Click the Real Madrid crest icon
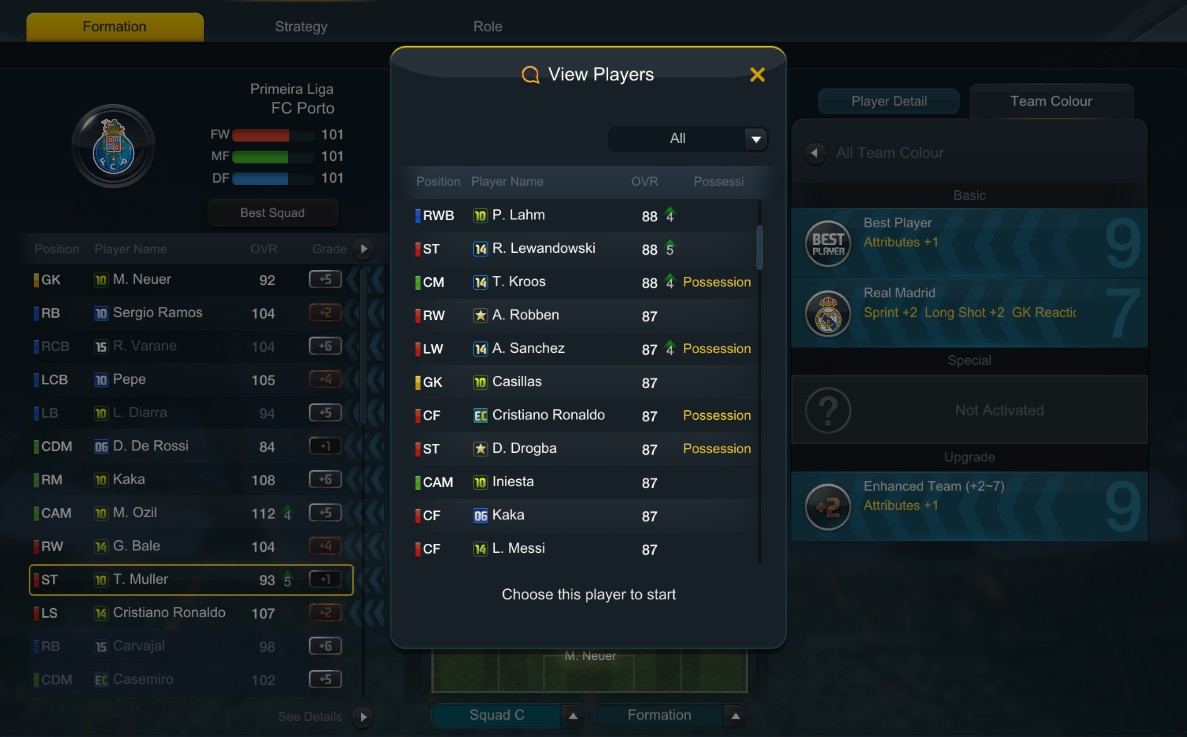This screenshot has width=1187, height=737. (x=827, y=313)
